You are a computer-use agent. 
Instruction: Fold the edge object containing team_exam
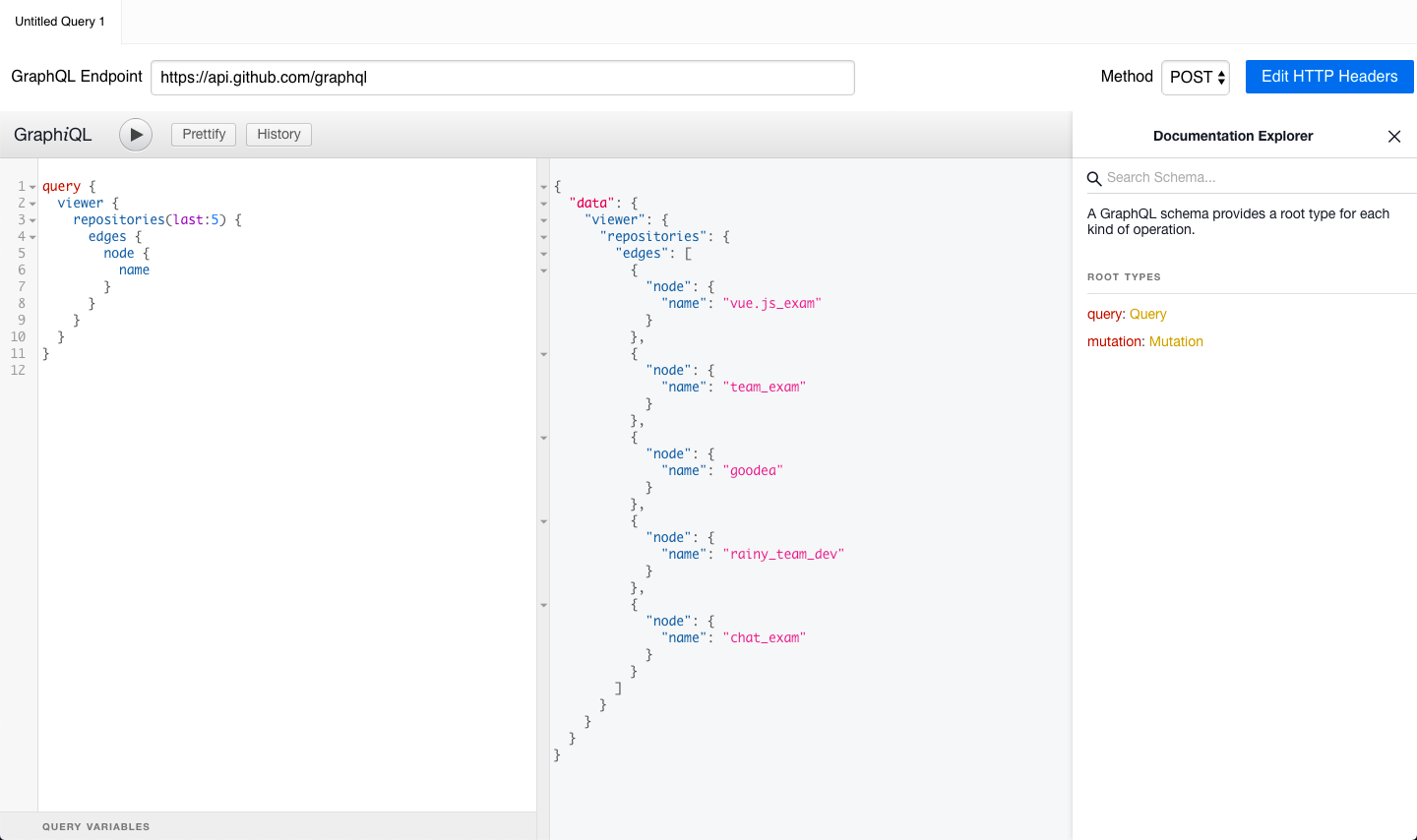(x=543, y=354)
